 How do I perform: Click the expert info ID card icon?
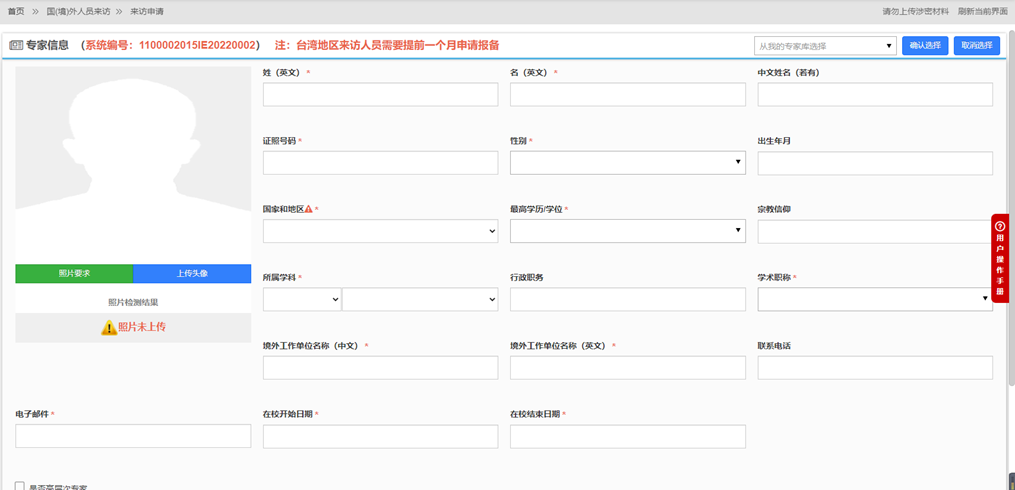coord(15,45)
